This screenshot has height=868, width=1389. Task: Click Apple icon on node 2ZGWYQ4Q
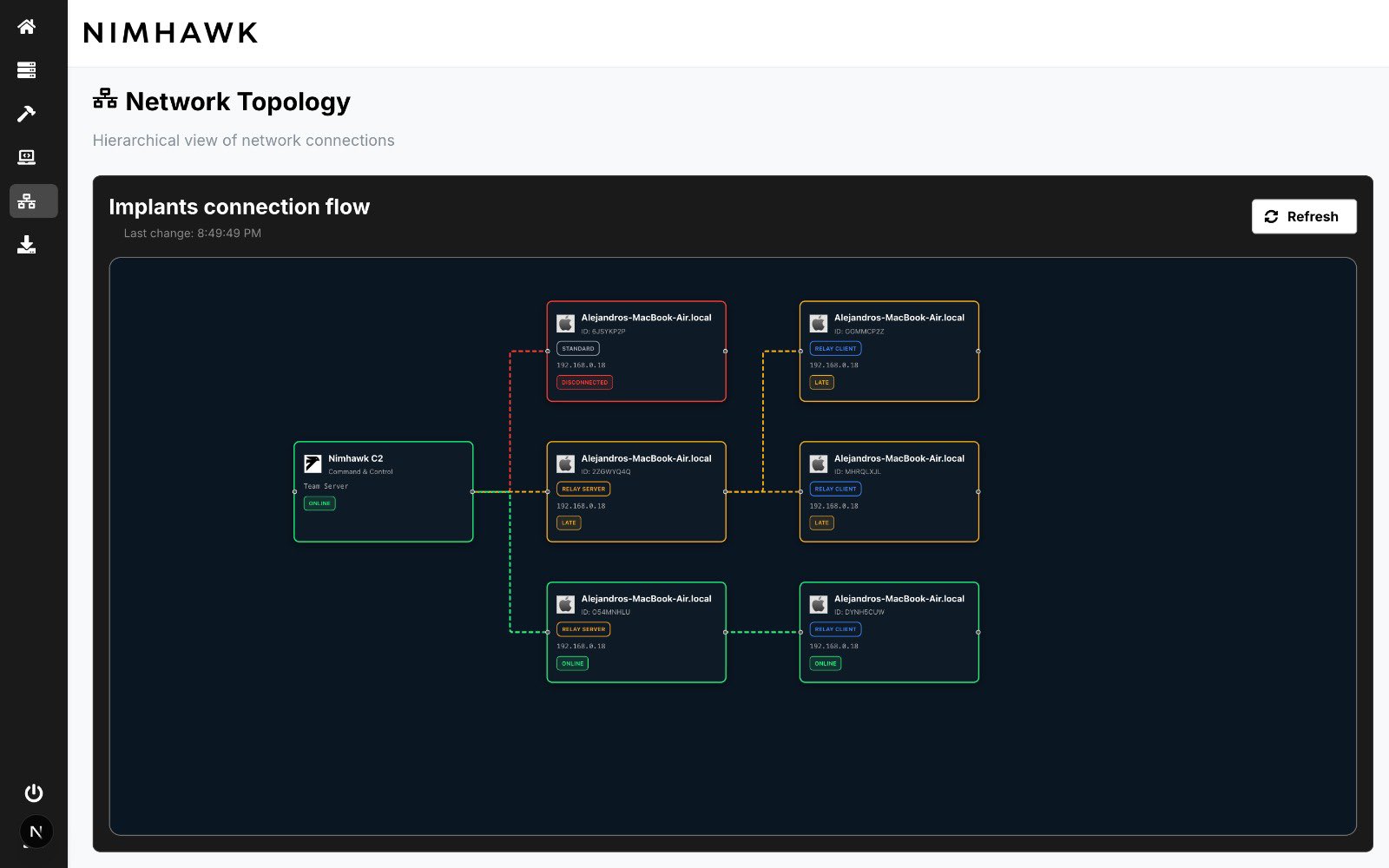click(566, 464)
